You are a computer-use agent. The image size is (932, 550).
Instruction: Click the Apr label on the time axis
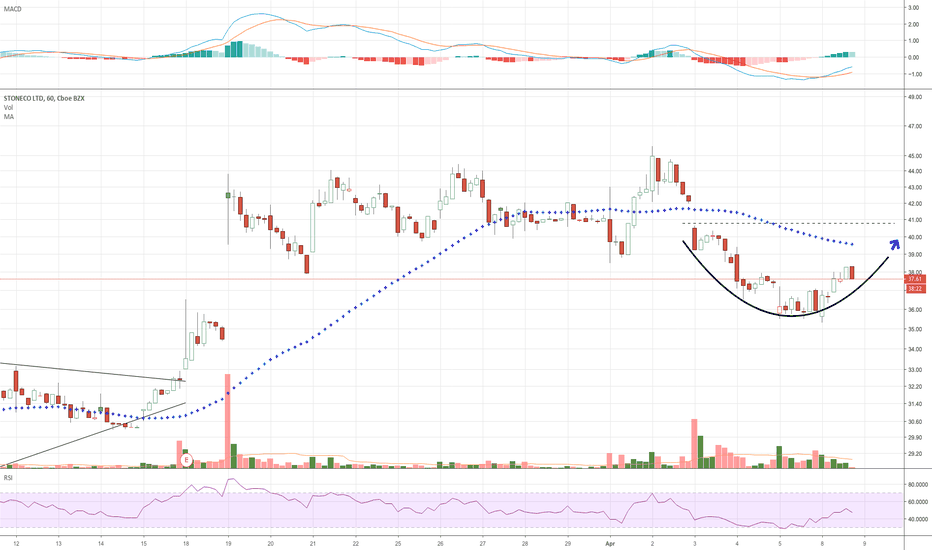point(609,543)
